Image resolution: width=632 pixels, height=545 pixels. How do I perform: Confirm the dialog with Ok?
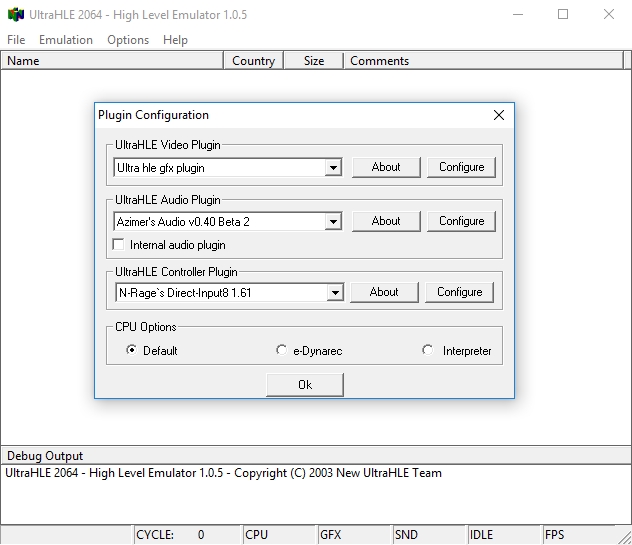305,385
